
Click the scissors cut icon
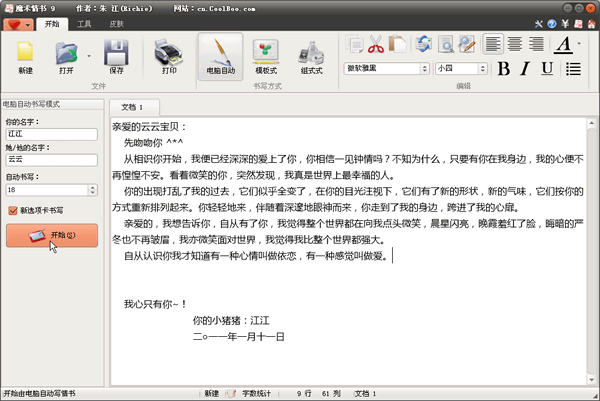click(376, 44)
